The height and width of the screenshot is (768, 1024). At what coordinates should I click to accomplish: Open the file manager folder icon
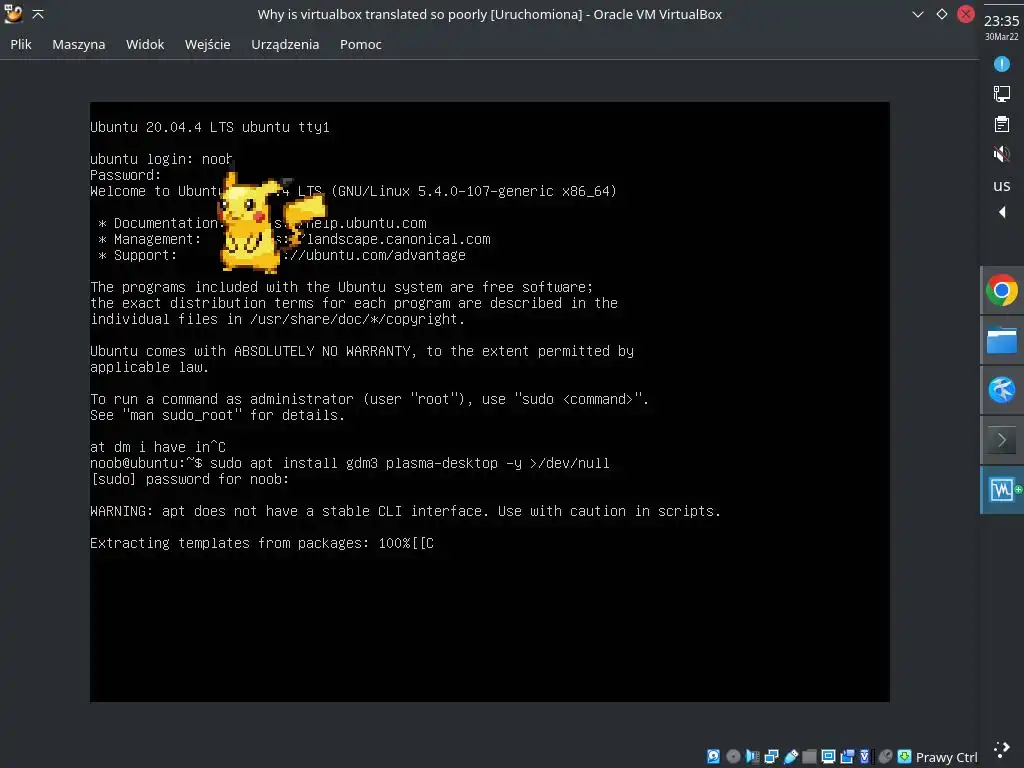(1002, 340)
